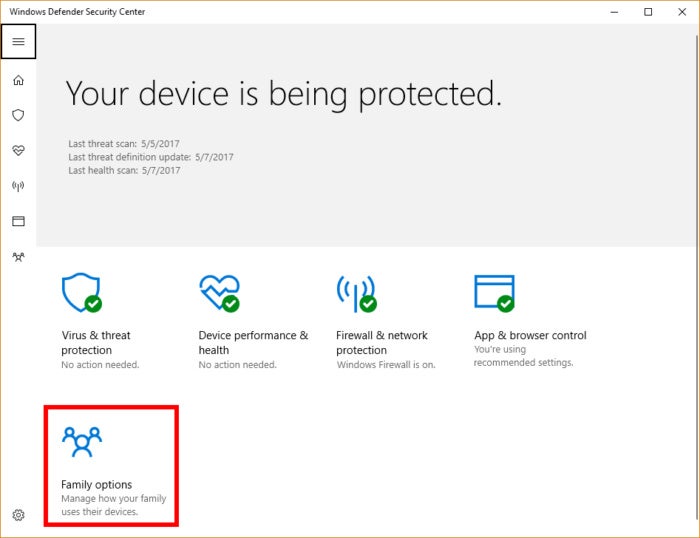This screenshot has width=700, height=538.
Task: Open Settings gear in sidebar
Action: (x=18, y=515)
